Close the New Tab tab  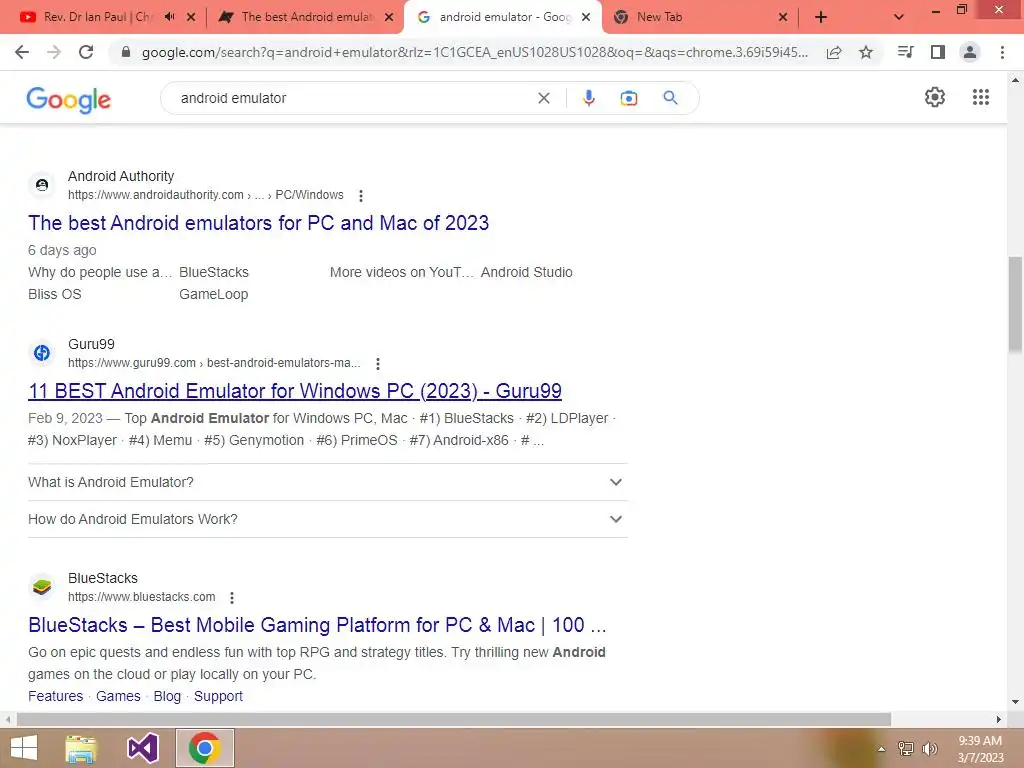click(783, 17)
